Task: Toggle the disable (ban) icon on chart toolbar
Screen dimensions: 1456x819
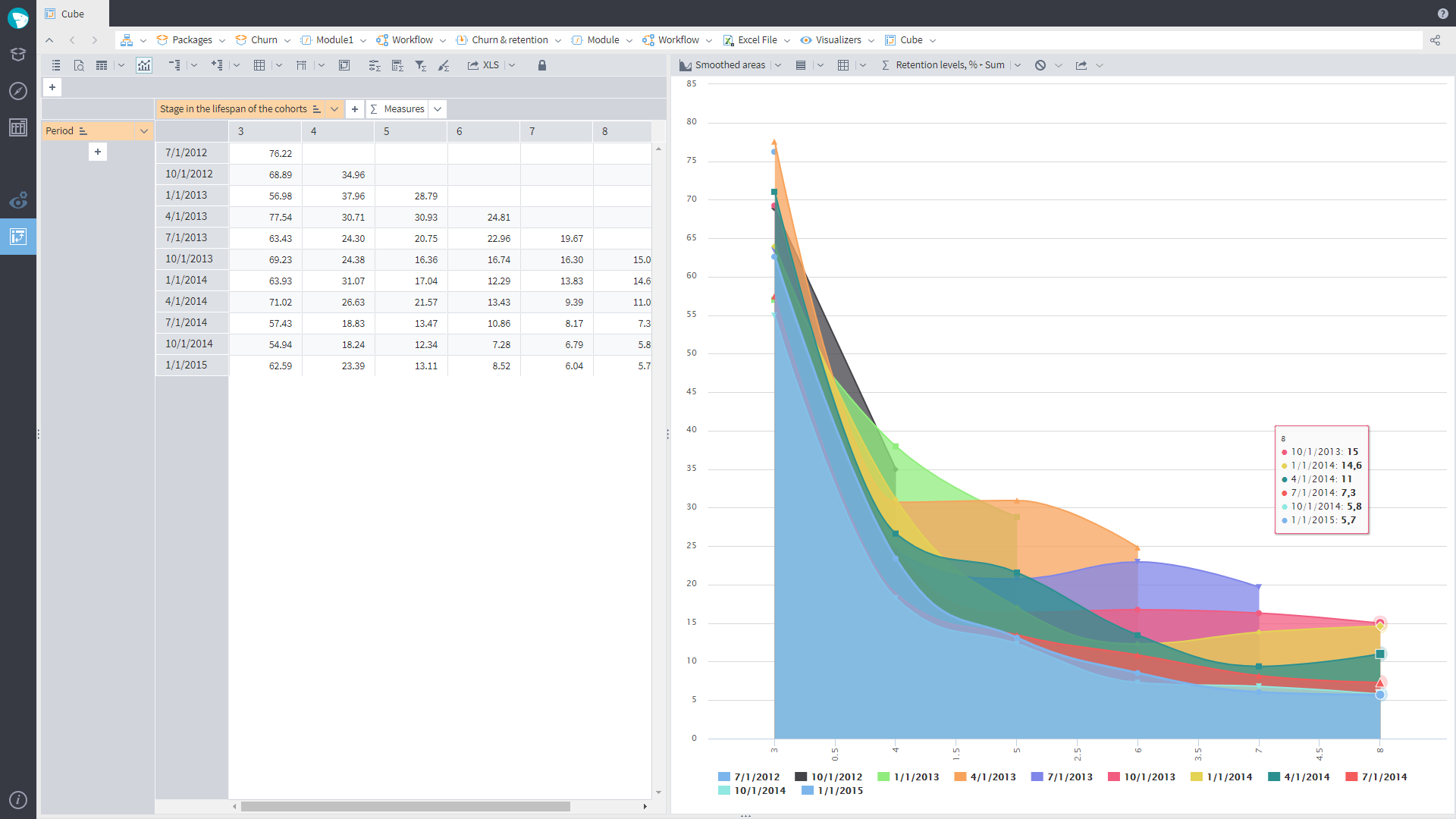Action: click(1039, 65)
